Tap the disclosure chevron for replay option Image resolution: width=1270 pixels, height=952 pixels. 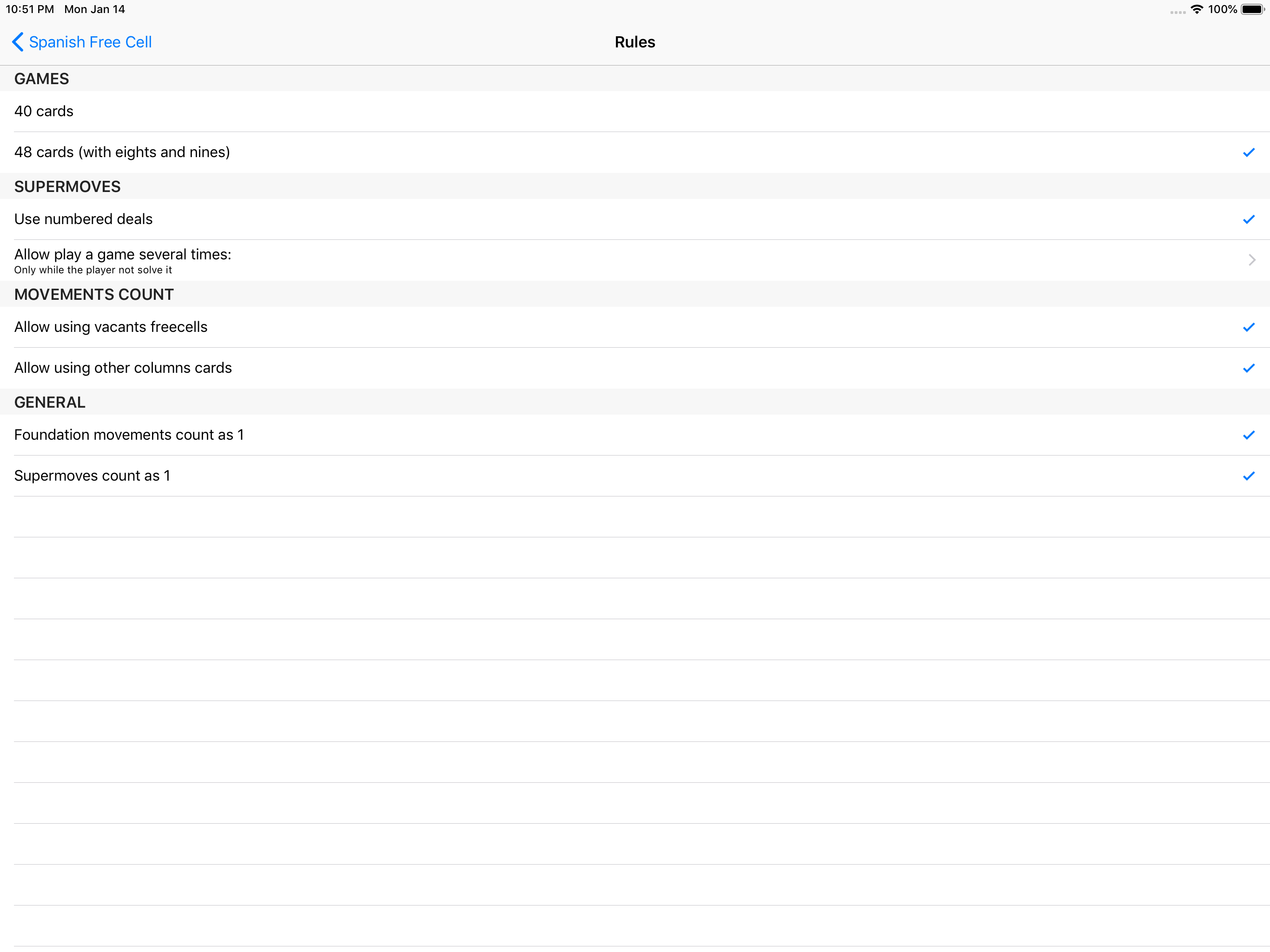tap(1251, 260)
